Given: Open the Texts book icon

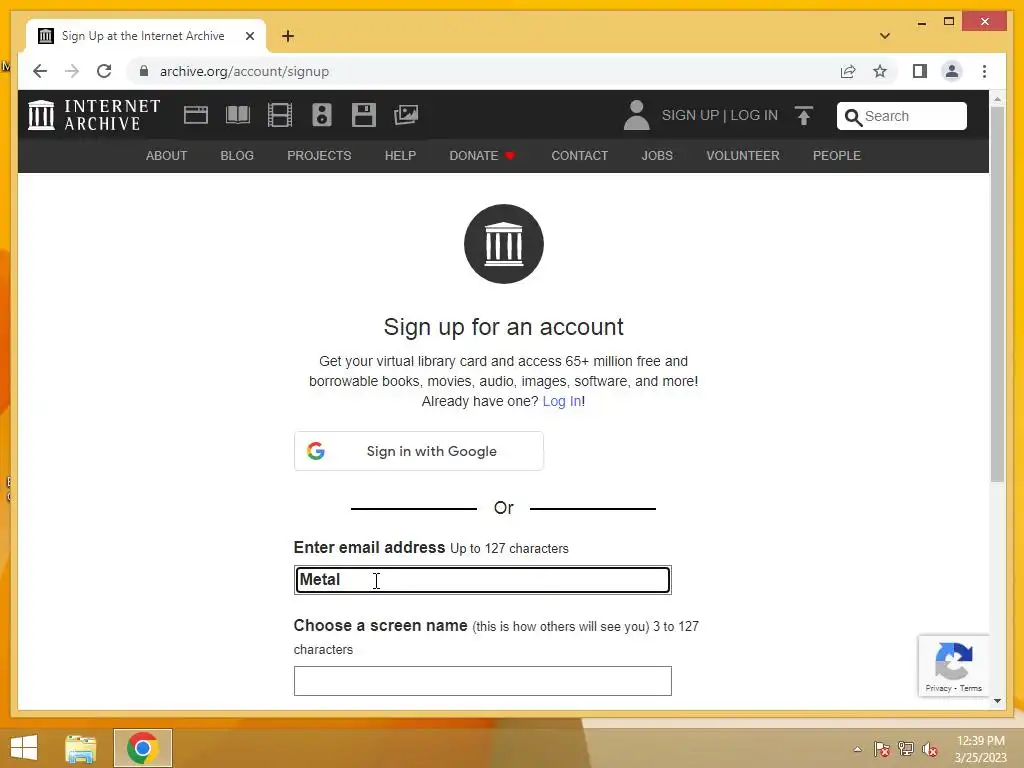Looking at the screenshot, I should [238, 115].
